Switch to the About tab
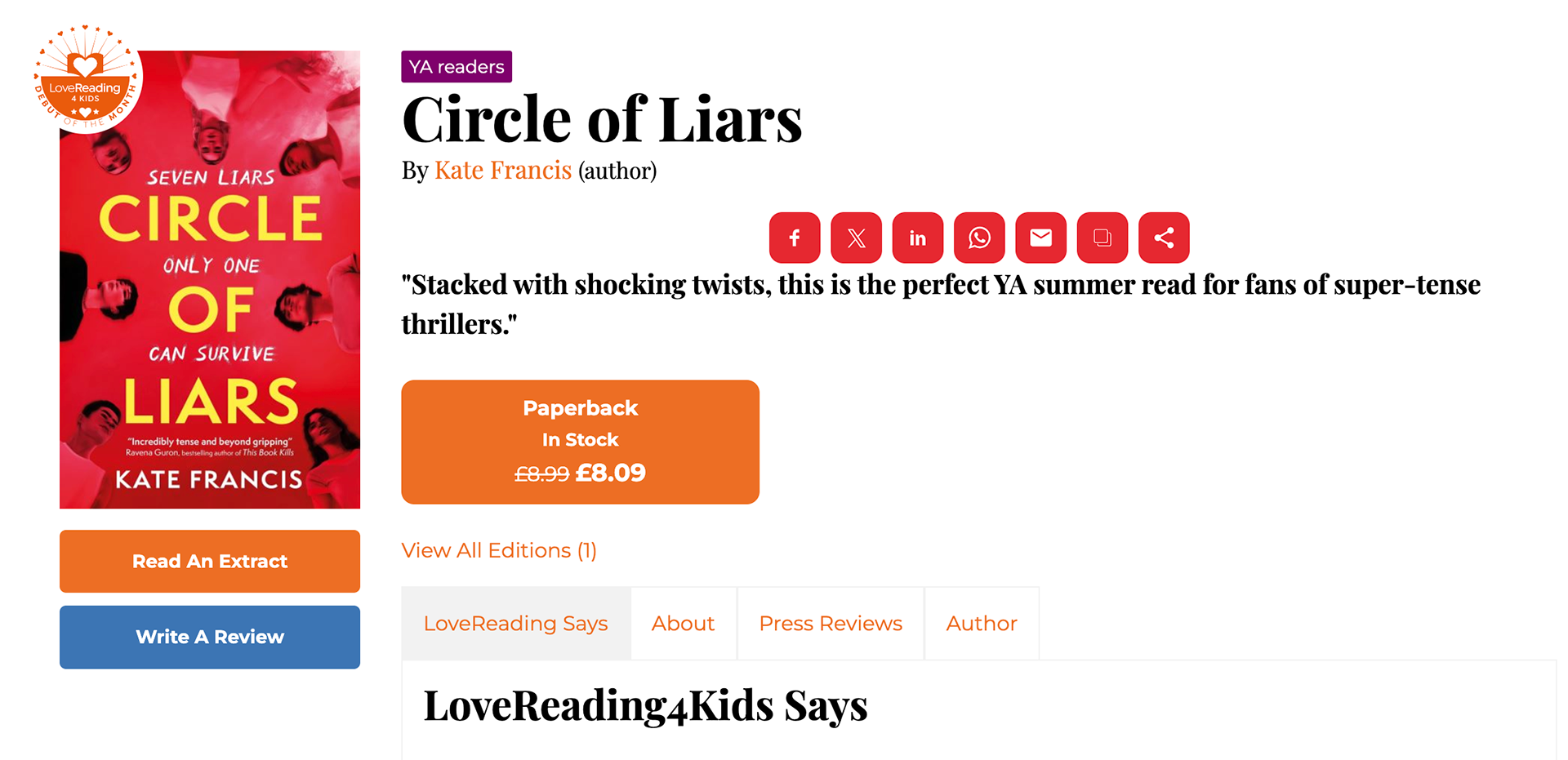Screen dimensions: 1568x760 [x=683, y=624]
